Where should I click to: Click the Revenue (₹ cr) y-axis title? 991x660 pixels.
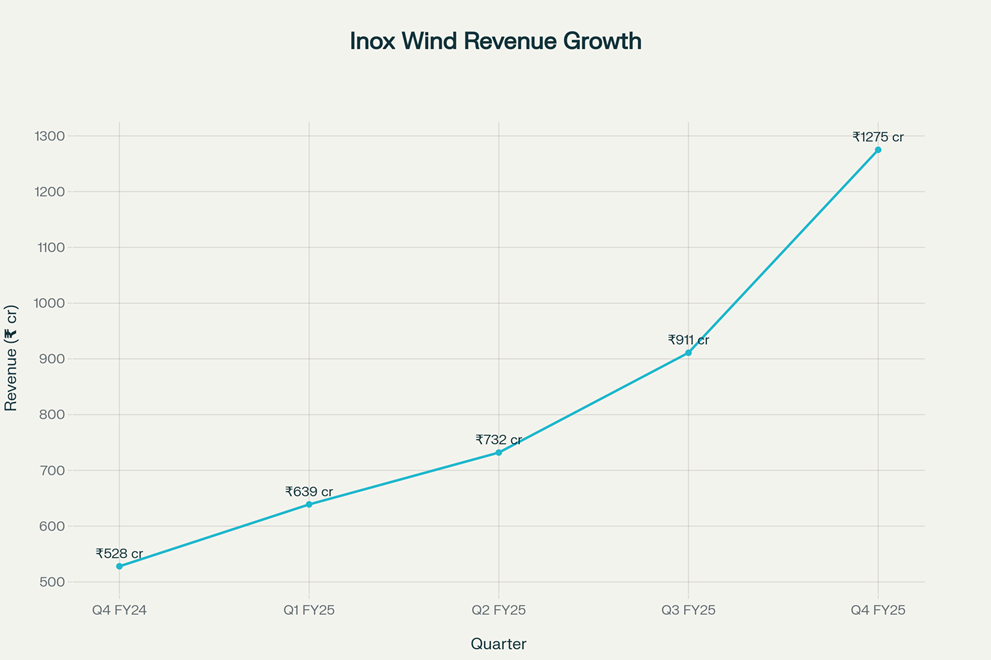pyautogui.click(x=11, y=358)
